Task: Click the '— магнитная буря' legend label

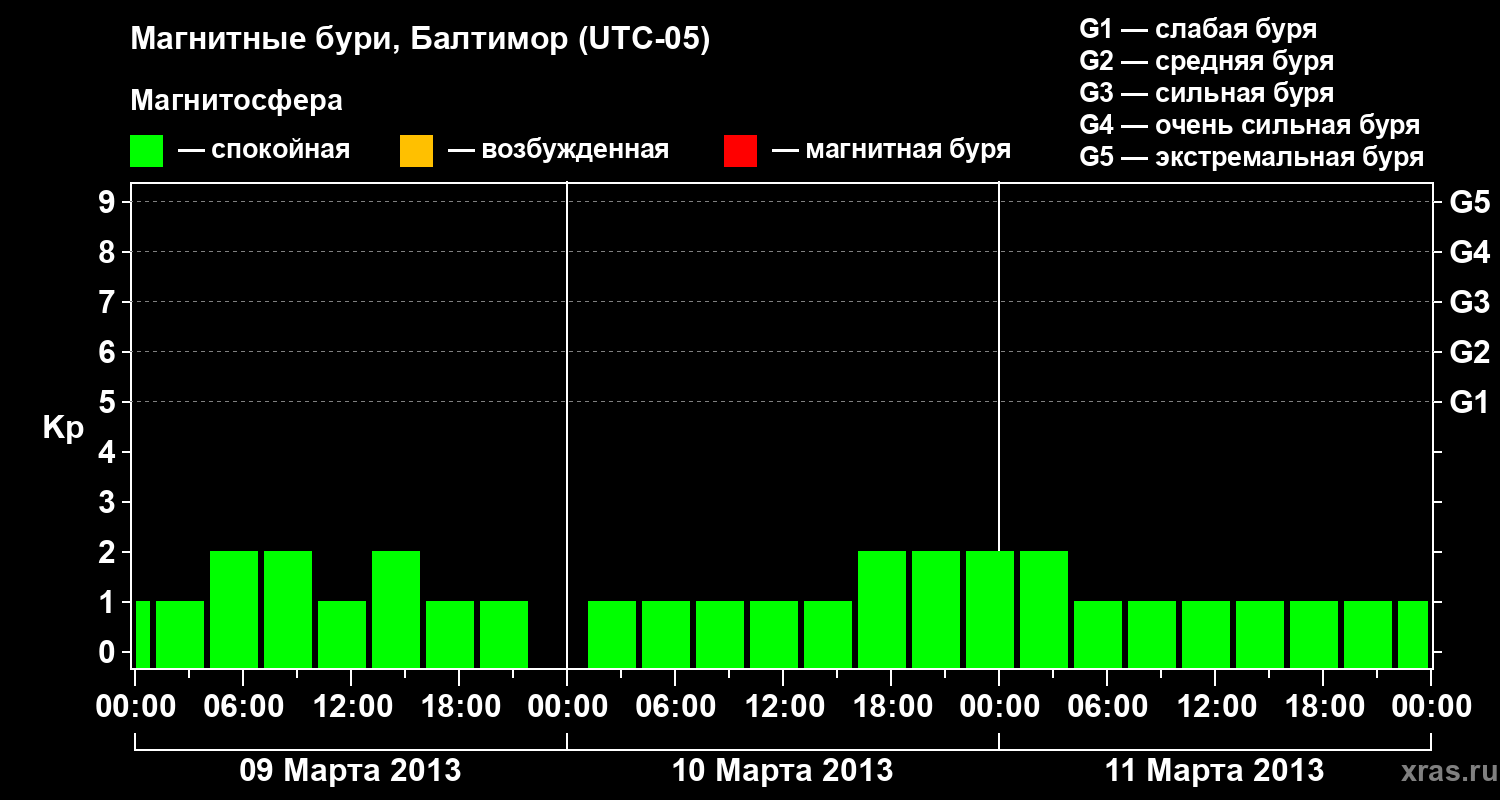Action: pos(892,151)
